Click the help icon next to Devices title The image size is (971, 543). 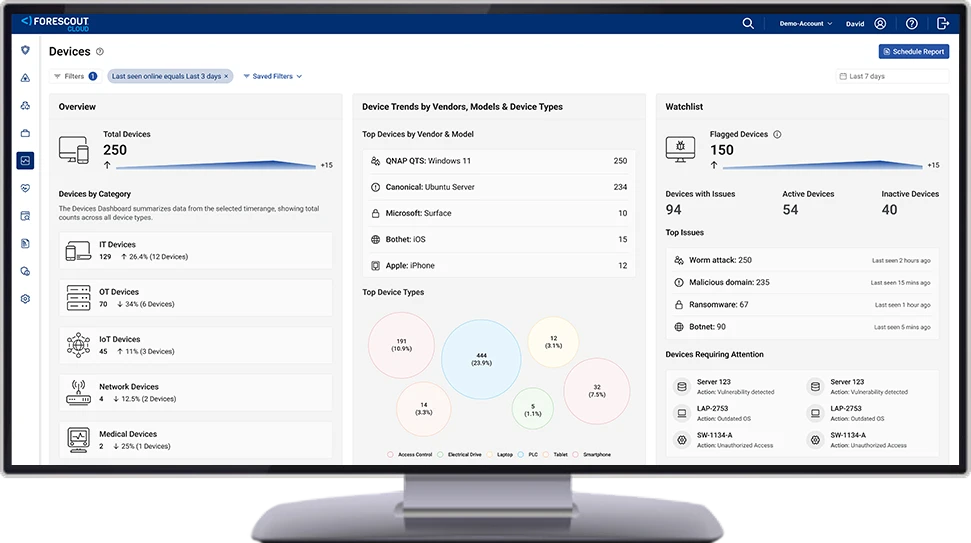pos(99,52)
